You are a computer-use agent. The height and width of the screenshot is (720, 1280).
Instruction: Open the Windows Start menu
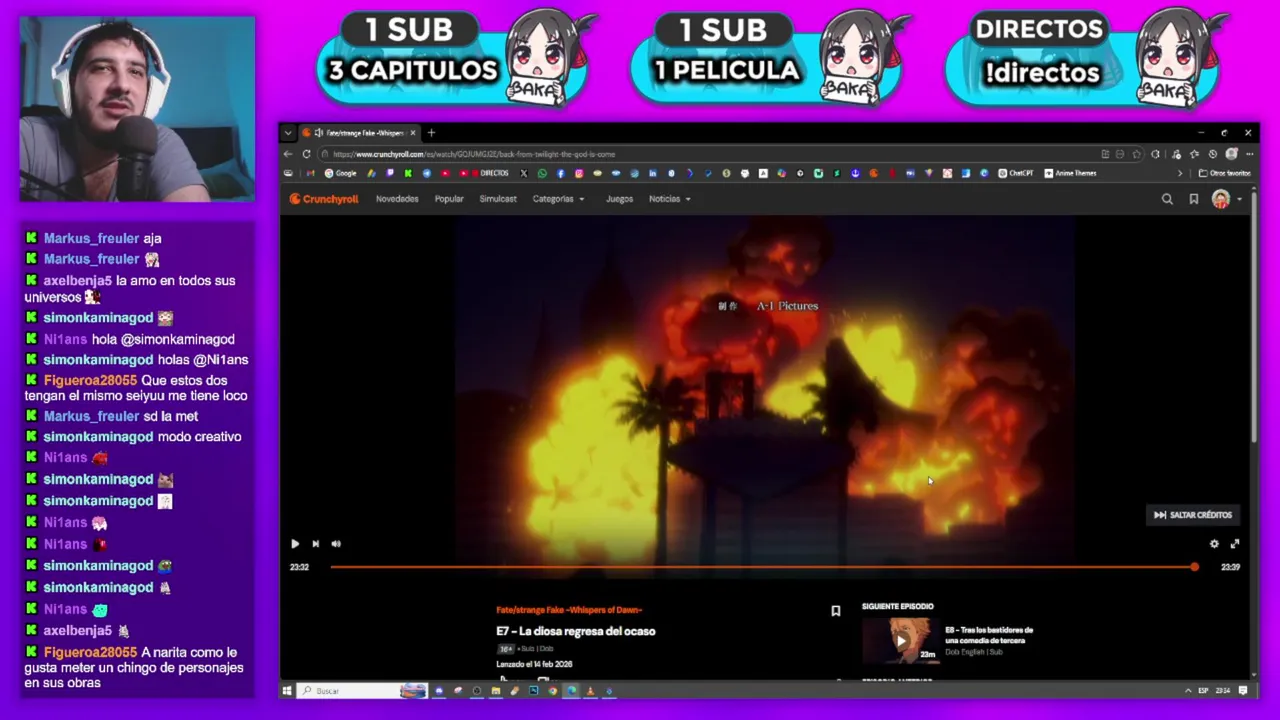point(287,691)
